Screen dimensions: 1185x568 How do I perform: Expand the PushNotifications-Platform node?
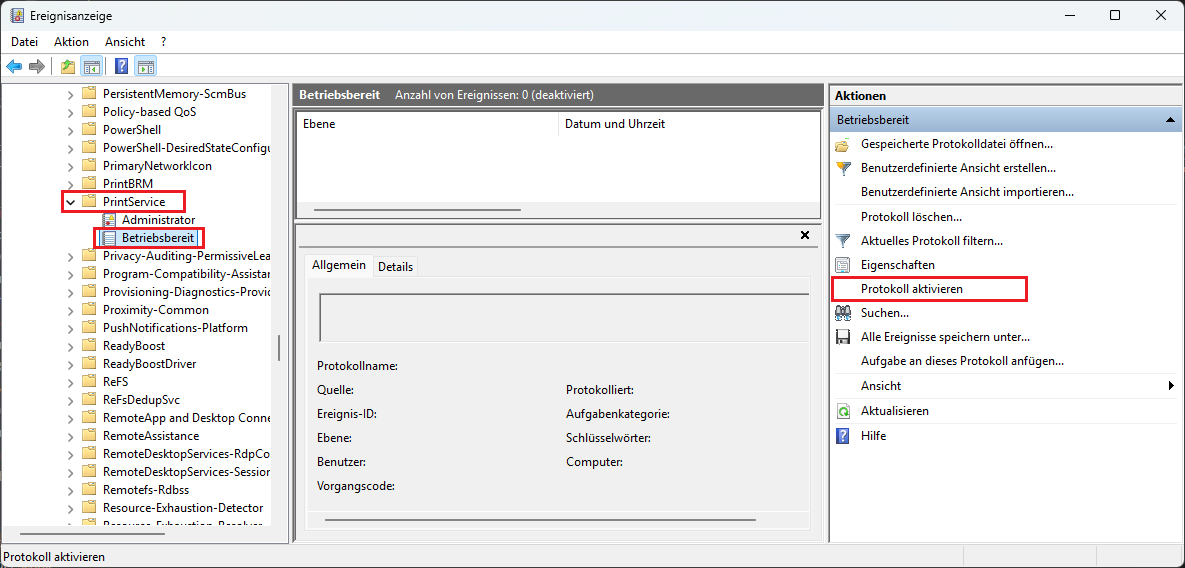[x=70, y=328]
